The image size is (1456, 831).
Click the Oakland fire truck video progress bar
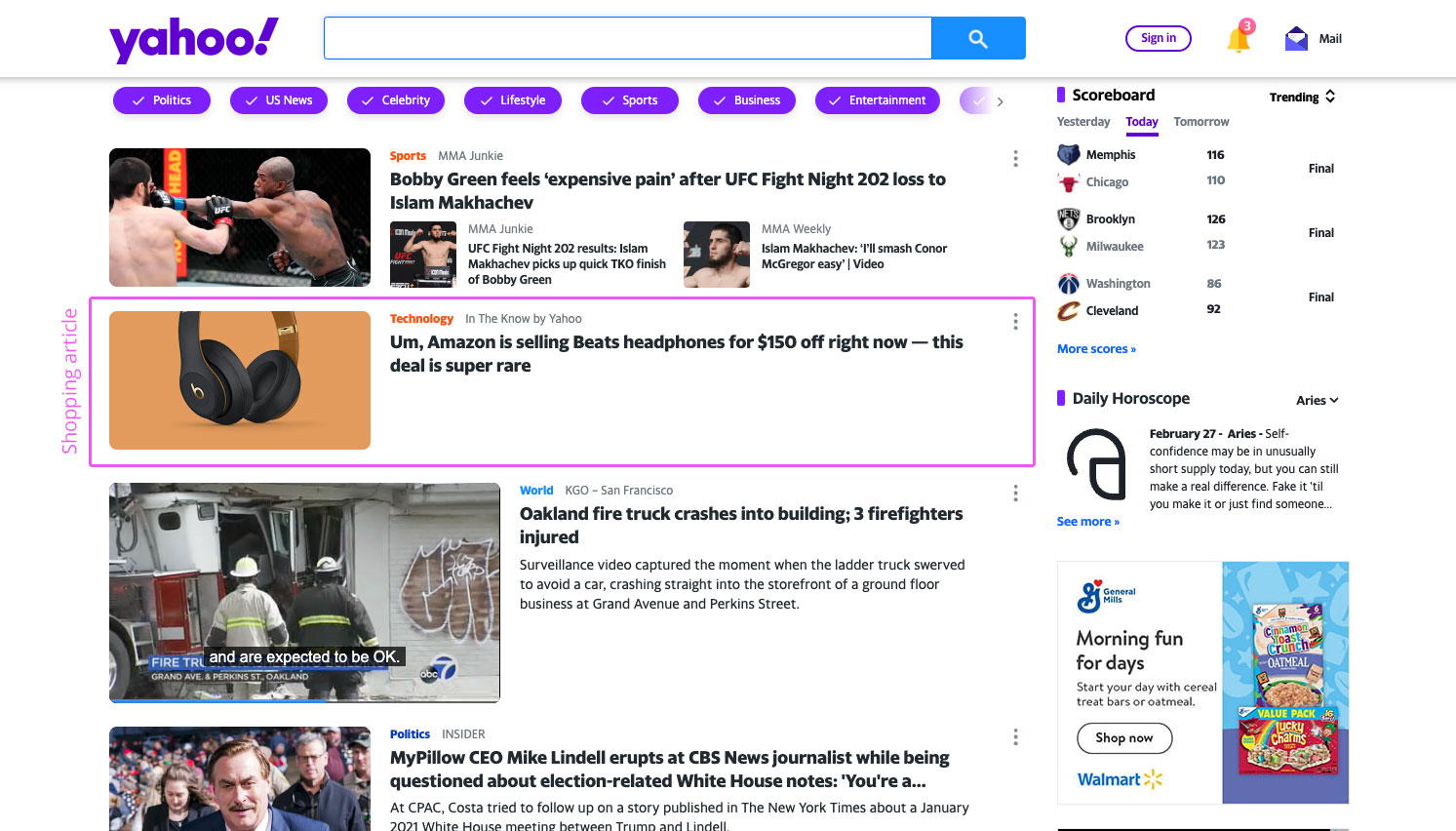[x=304, y=699]
